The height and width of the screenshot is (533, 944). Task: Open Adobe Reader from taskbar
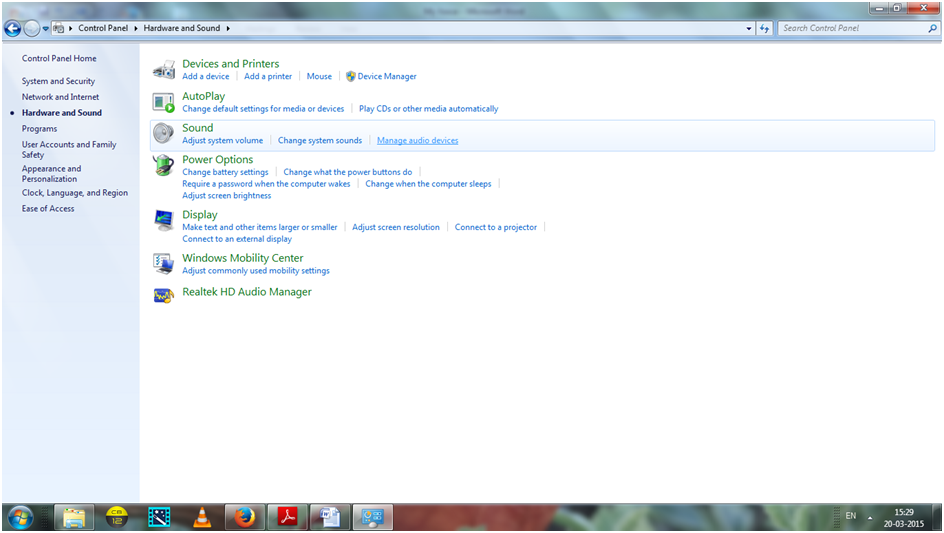(x=287, y=517)
